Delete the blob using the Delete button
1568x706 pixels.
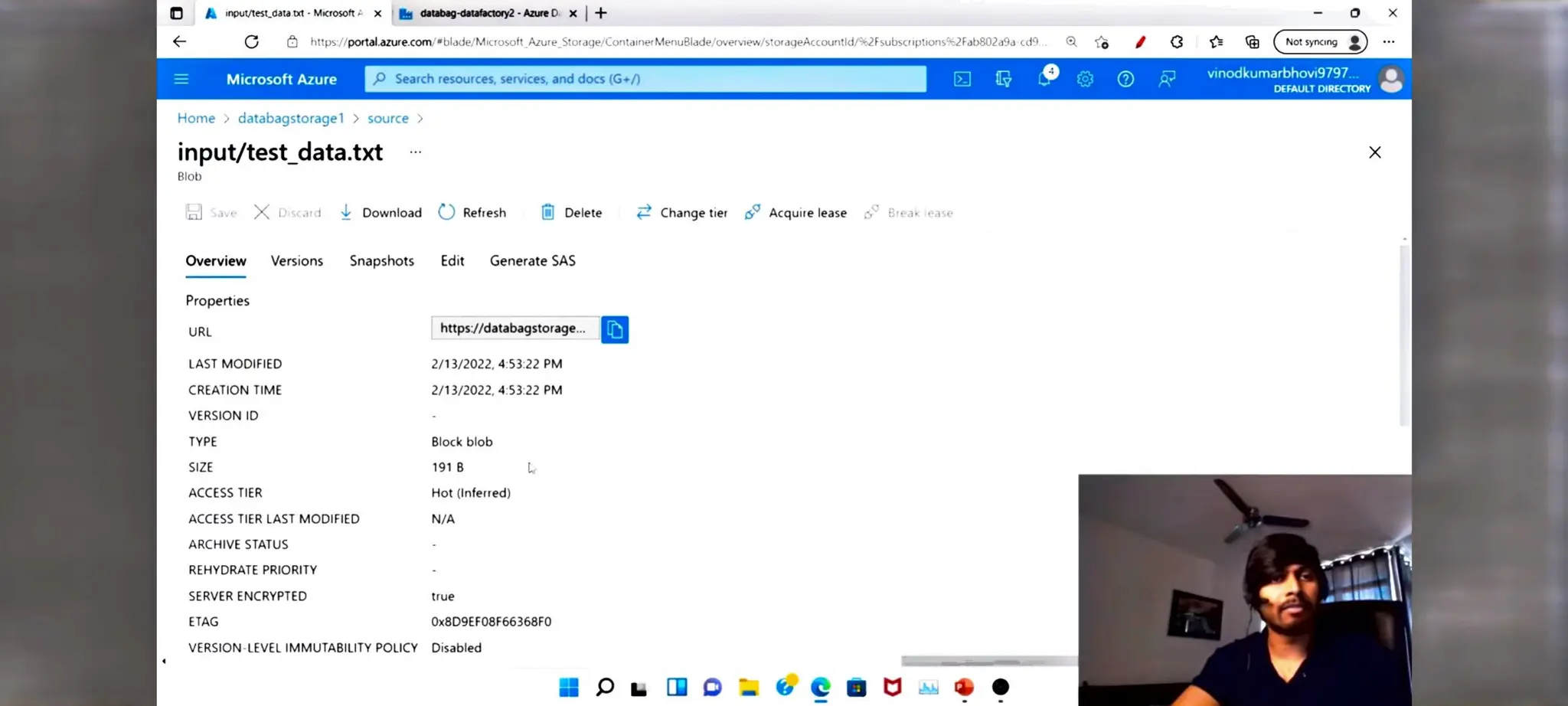571,213
